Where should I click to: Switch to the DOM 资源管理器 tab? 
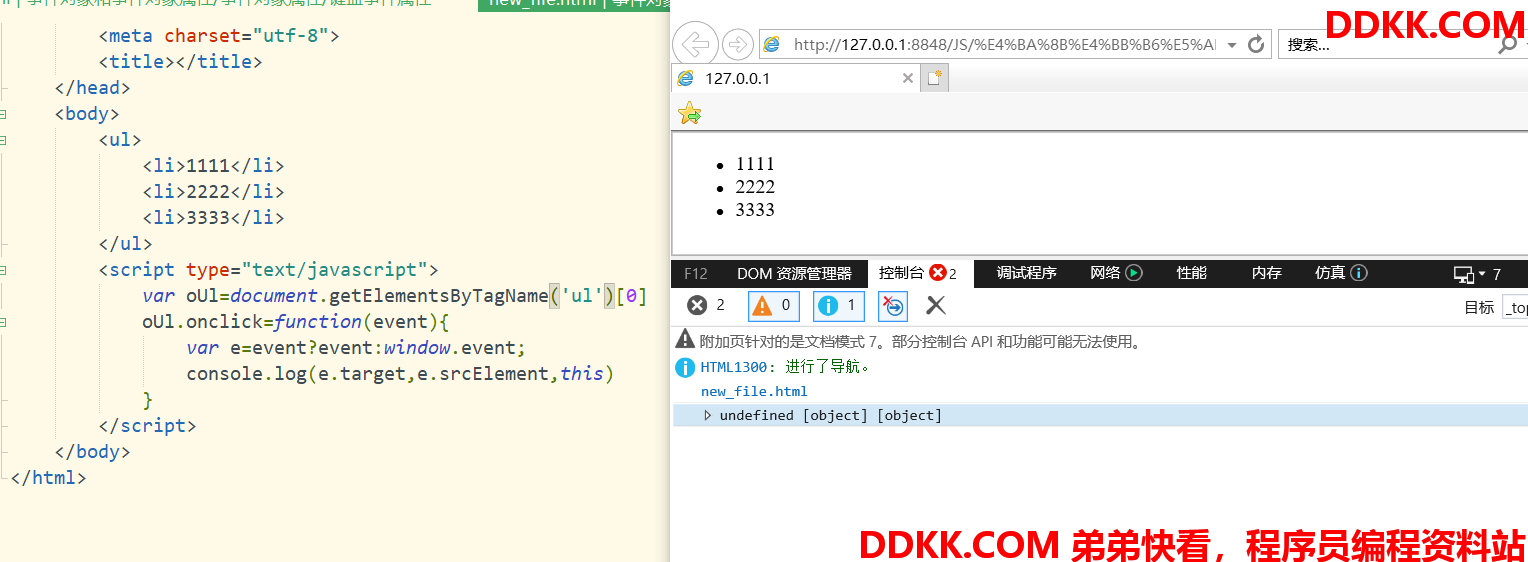tap(794, 274)
